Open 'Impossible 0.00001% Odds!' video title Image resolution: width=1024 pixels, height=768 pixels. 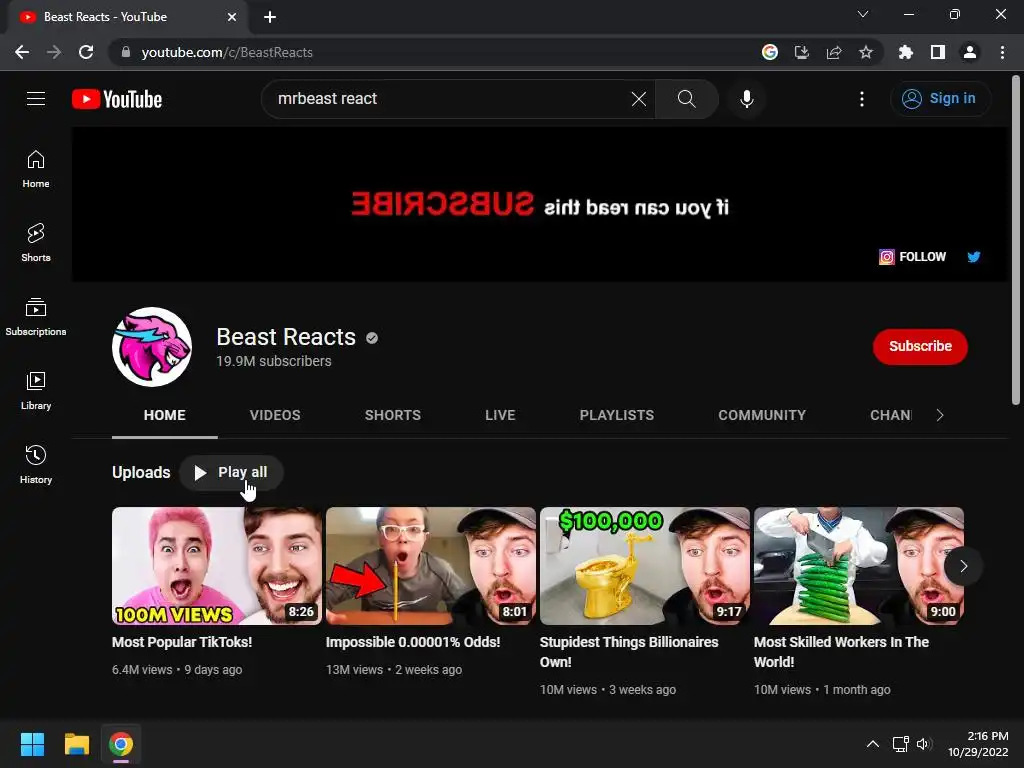tap(413, 642)
